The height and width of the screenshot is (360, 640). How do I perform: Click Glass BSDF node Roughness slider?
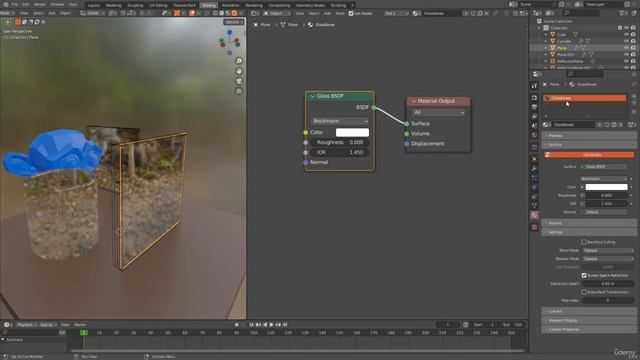(340, 142)
